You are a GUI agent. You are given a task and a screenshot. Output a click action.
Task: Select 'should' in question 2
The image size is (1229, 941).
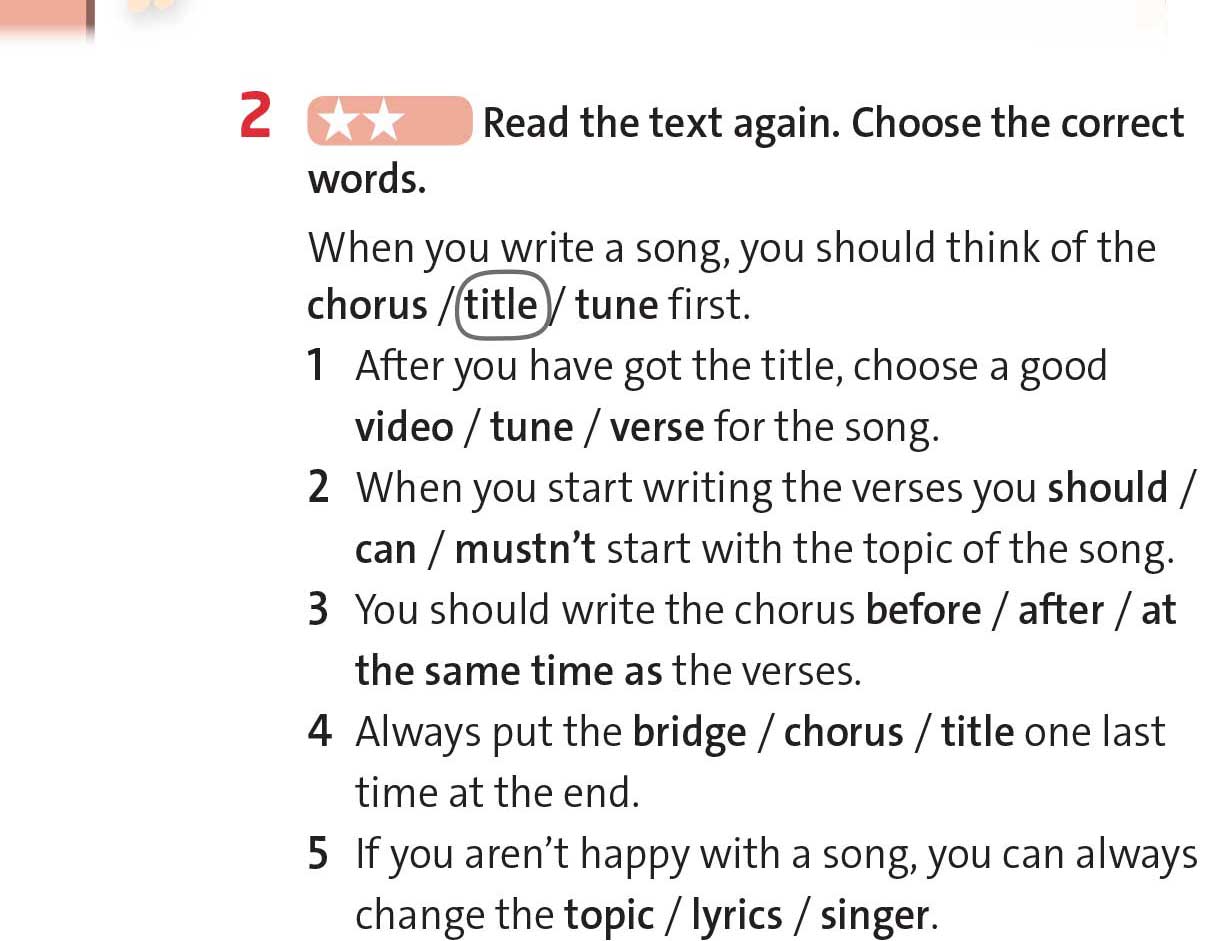[x=1108, y=488]
